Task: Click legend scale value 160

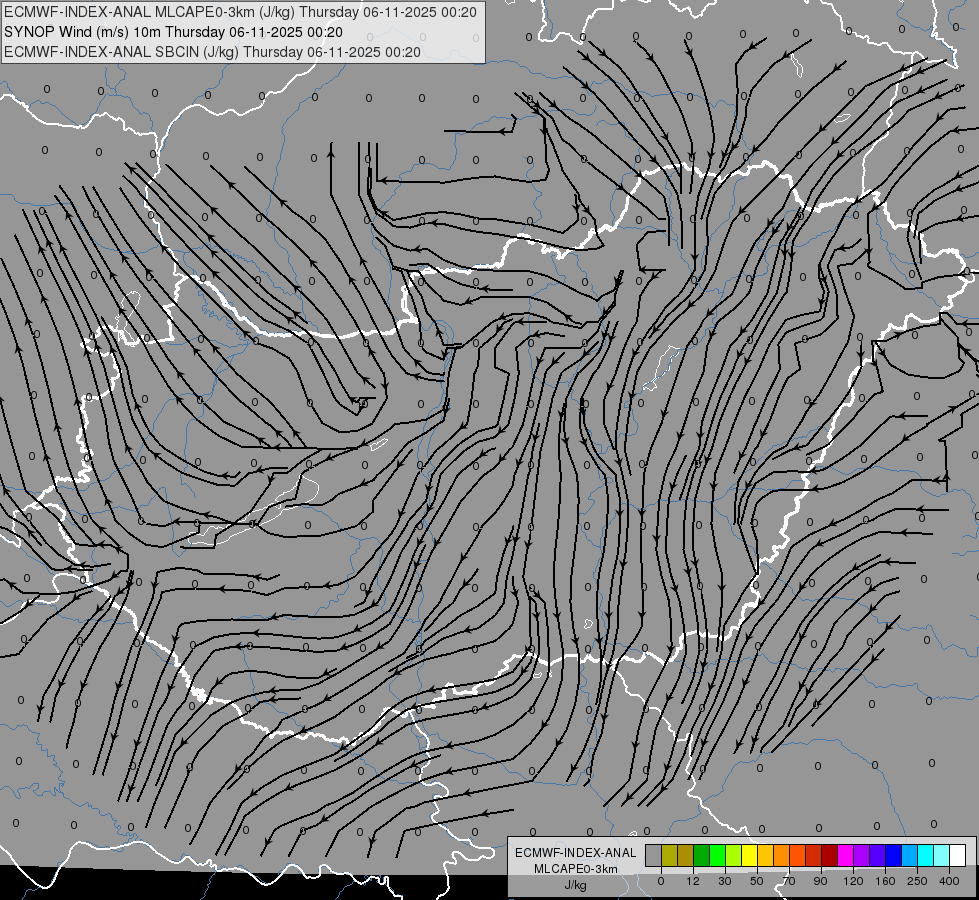Action: (885, 881)
